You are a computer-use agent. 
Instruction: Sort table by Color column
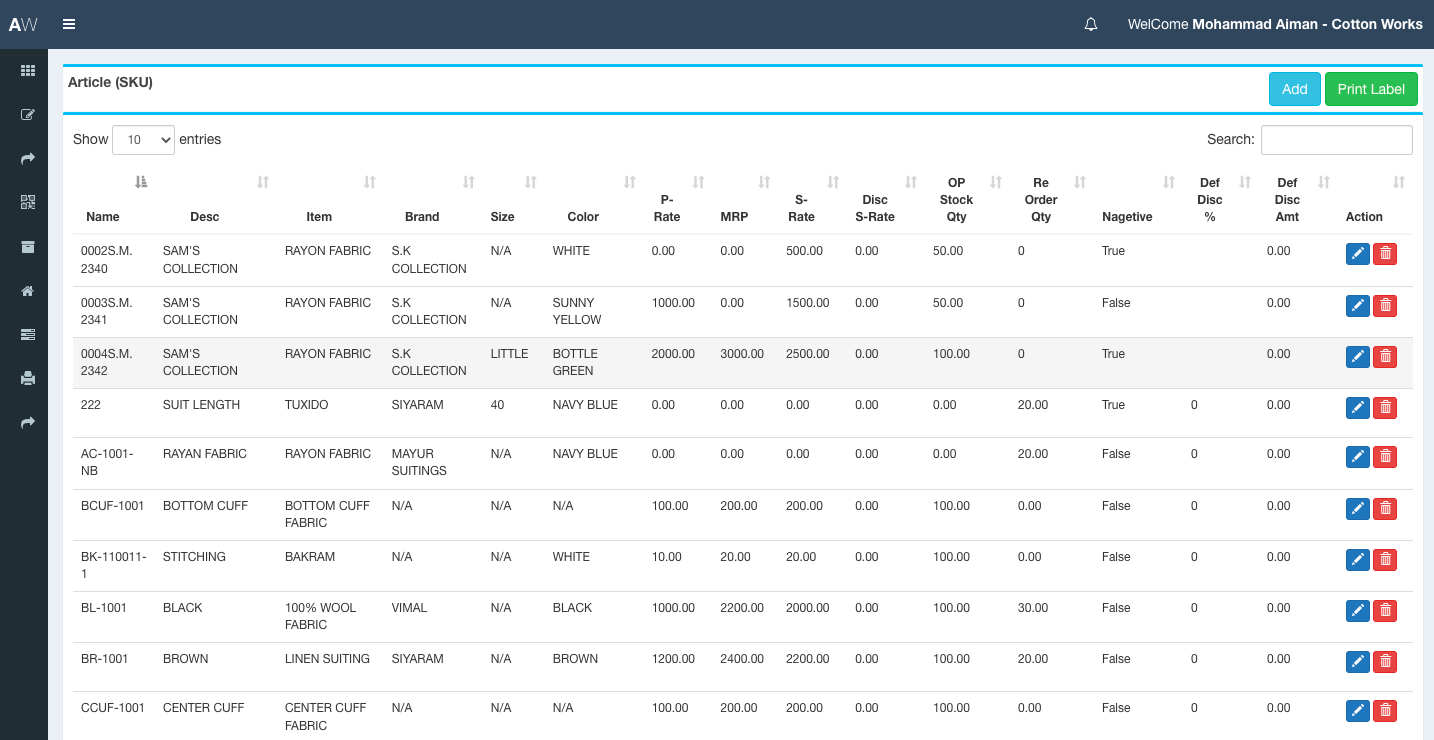[594, 199]
